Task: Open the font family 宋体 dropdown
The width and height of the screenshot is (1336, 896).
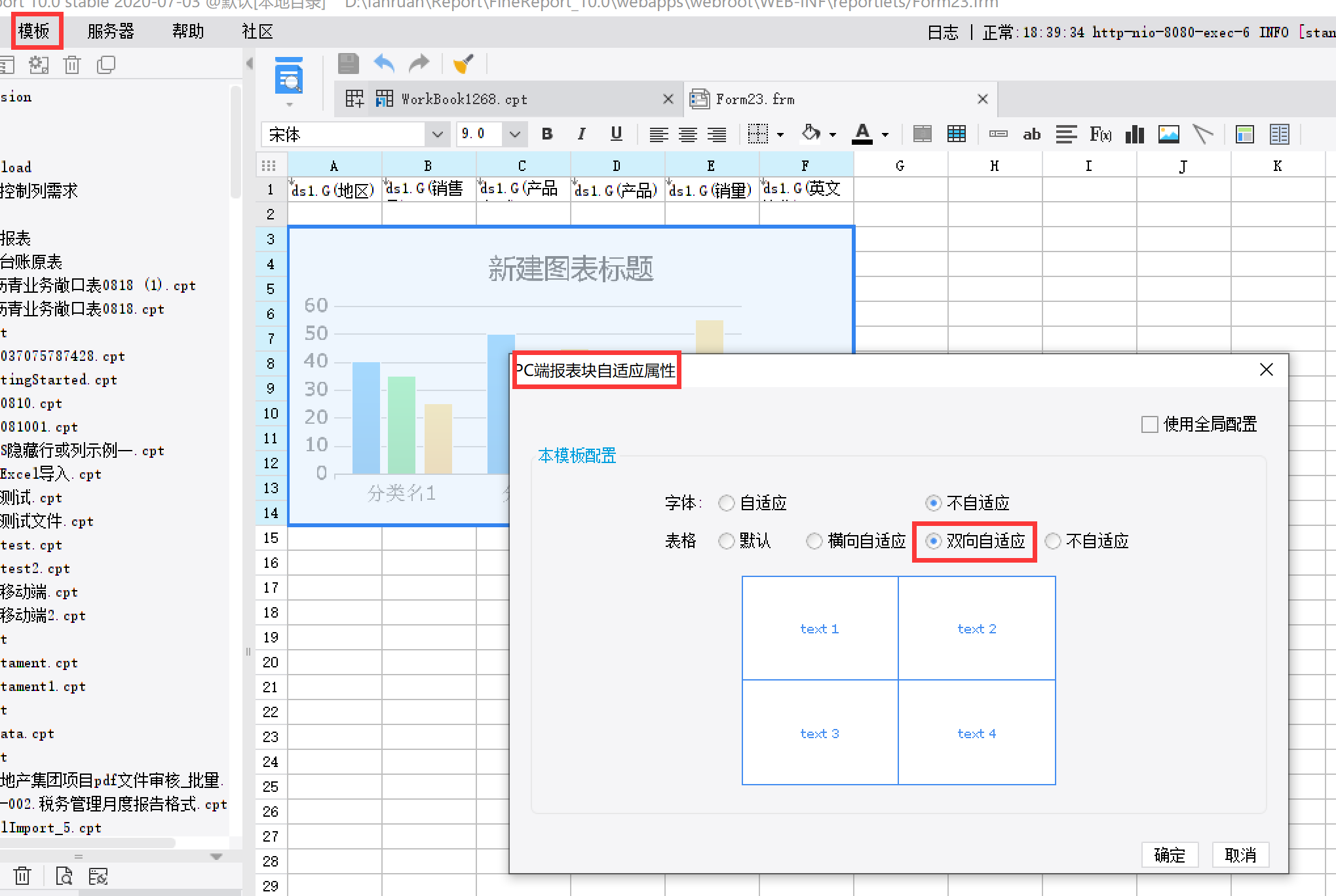Action: point(437,135)
